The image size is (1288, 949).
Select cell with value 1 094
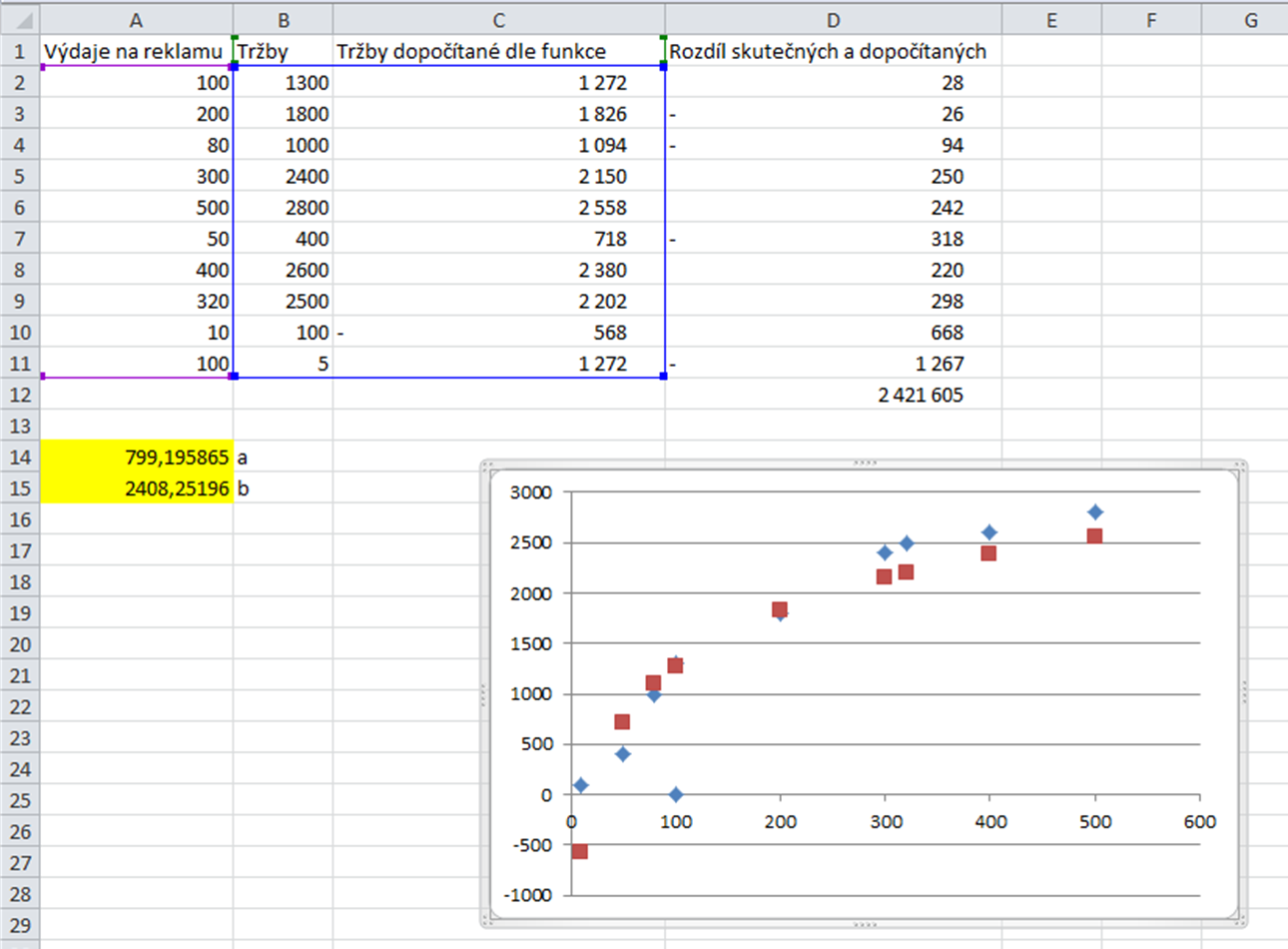click(x=499, y=145)
